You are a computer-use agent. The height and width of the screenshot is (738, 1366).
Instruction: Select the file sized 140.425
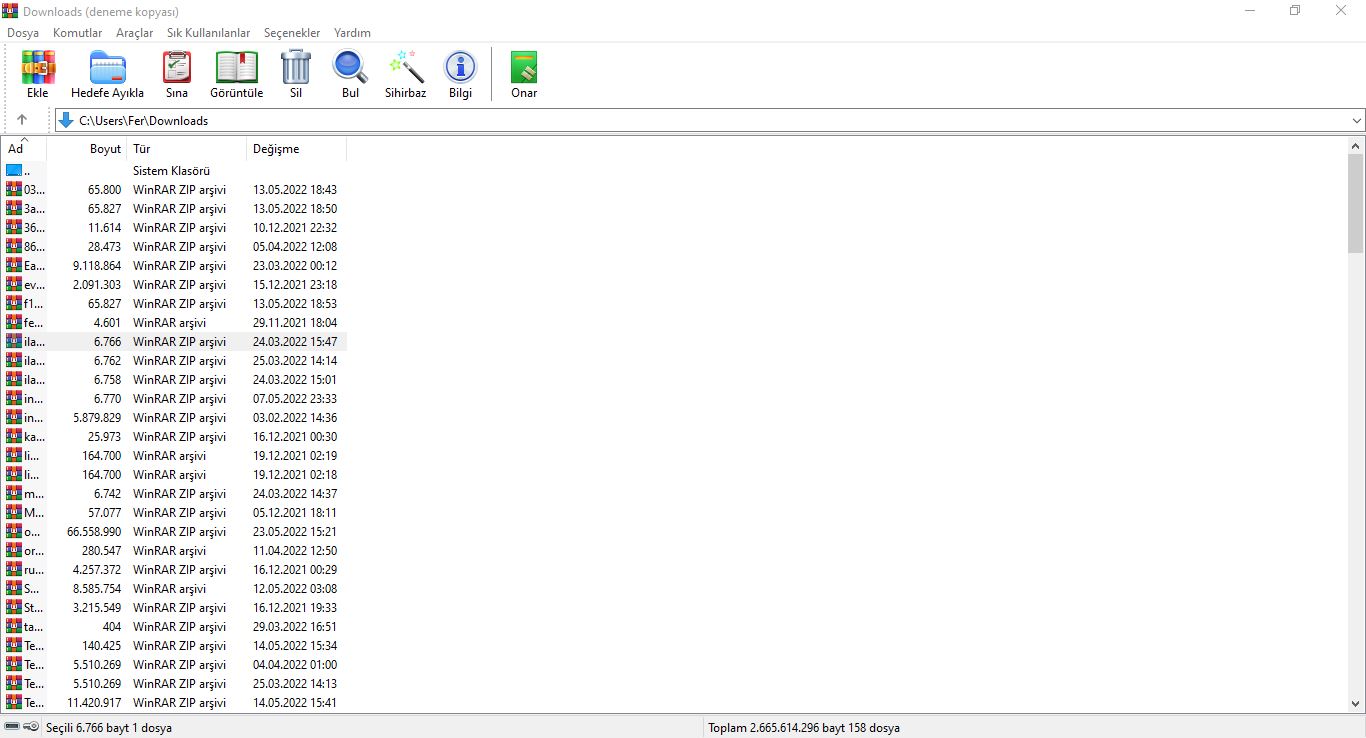coord(174,646)
